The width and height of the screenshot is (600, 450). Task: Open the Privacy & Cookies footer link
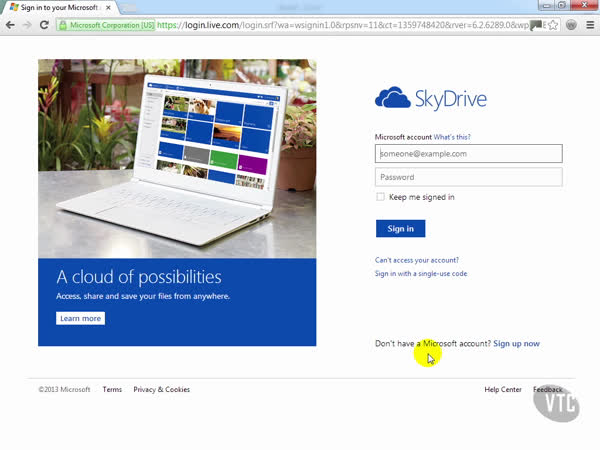coord(161,390)
